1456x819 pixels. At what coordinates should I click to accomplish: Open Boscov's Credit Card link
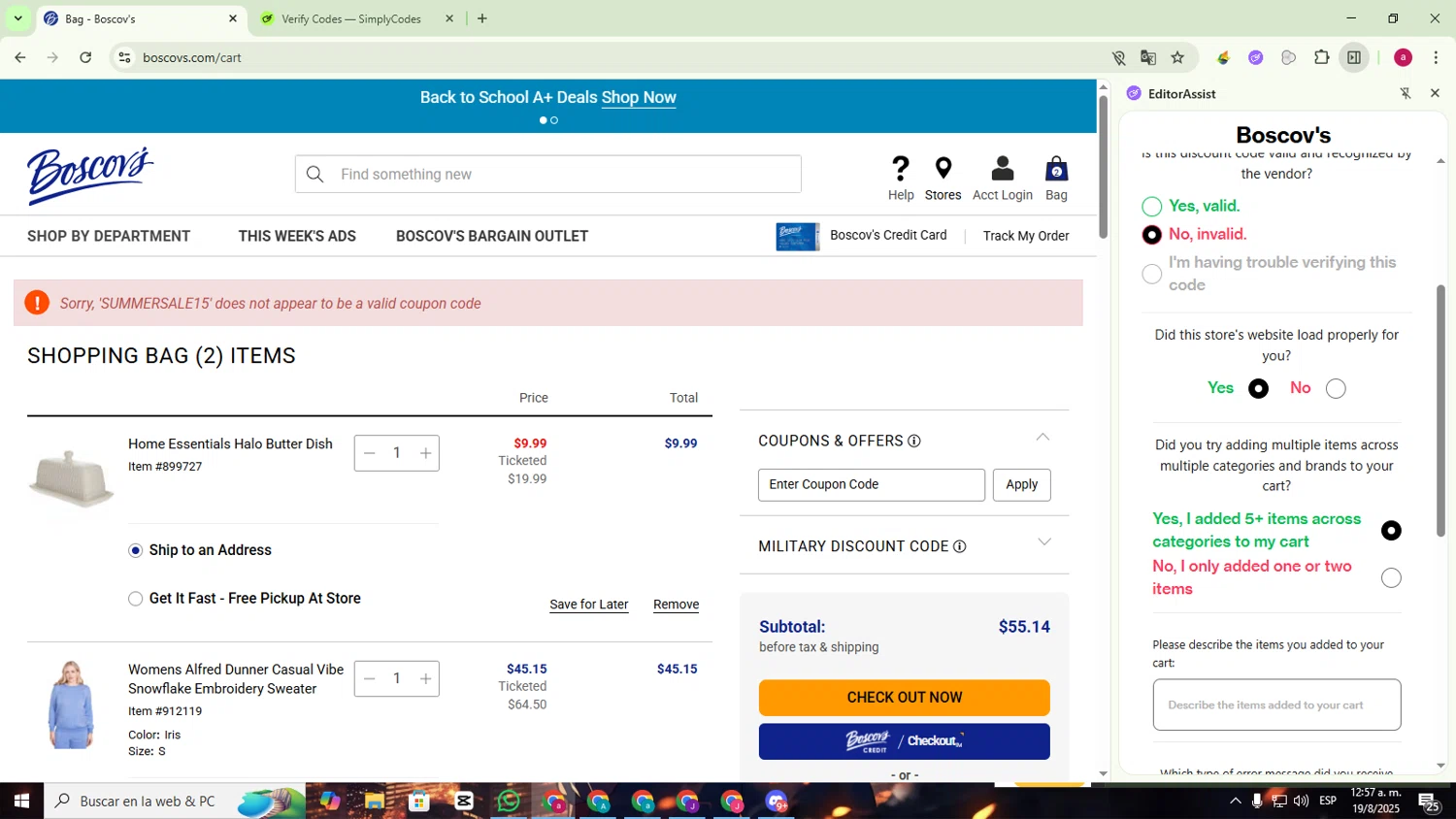pyautogui.click(x=861, y=236)
